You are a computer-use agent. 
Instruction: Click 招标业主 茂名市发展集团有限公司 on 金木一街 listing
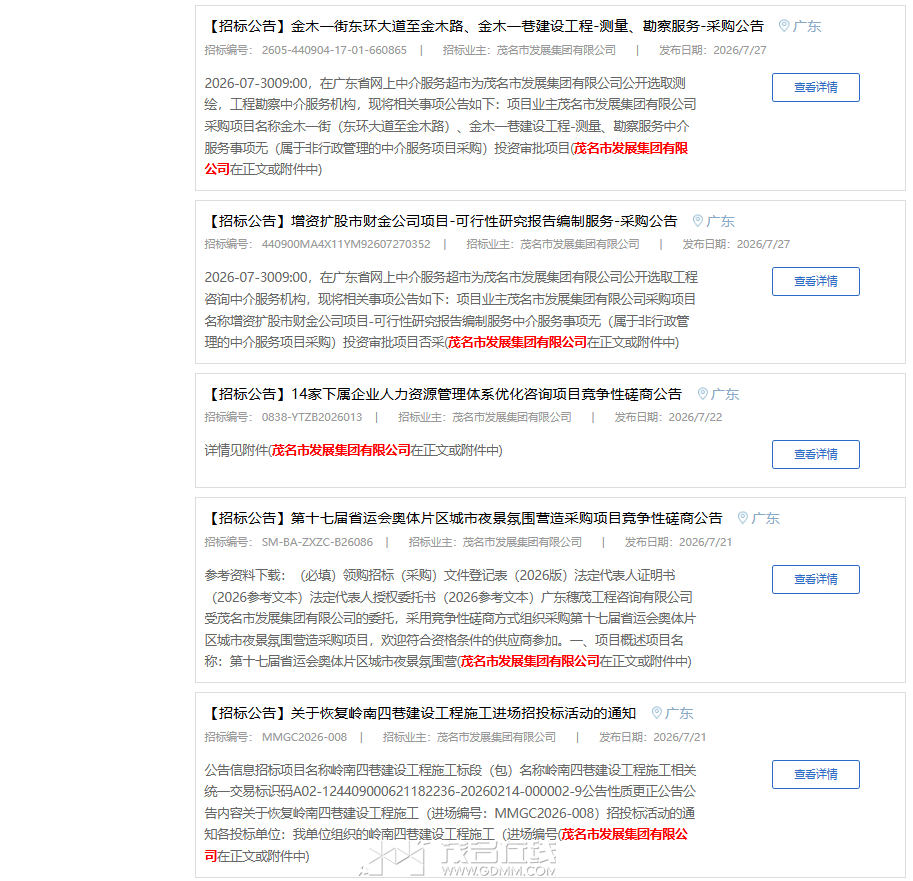coord(529,50)
